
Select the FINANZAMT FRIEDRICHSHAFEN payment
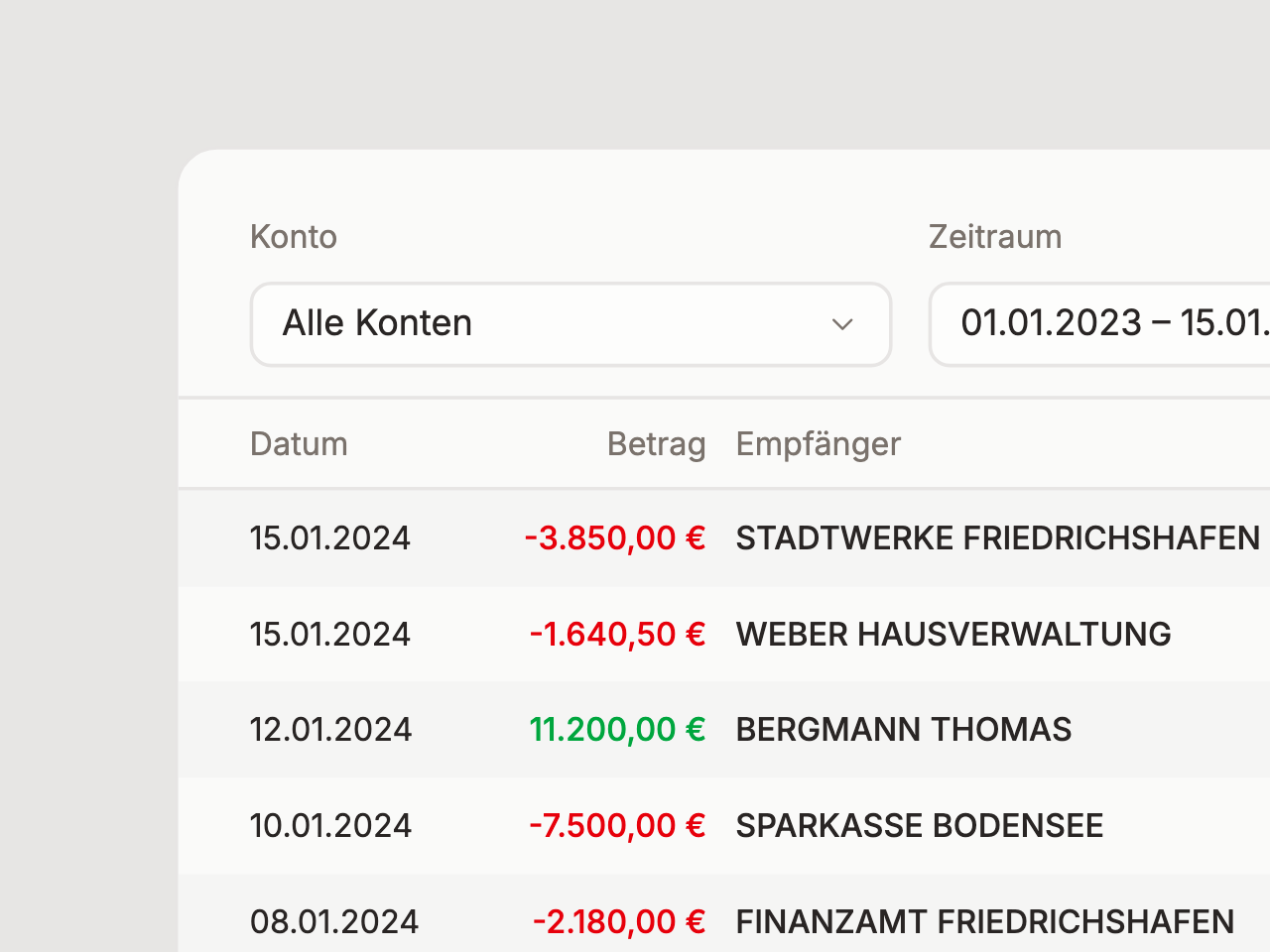[985, 921]
